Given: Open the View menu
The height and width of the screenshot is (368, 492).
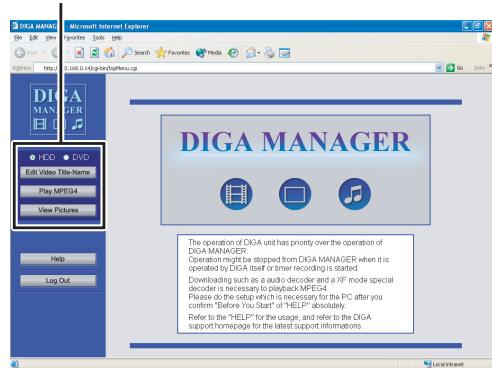Looking at the screenshot, I should tap(51, 38).
